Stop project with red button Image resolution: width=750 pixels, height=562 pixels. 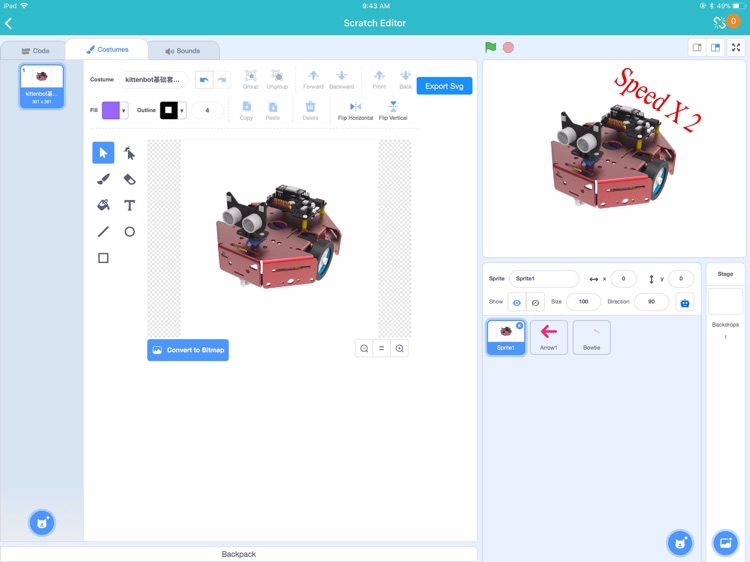point(508,47)
